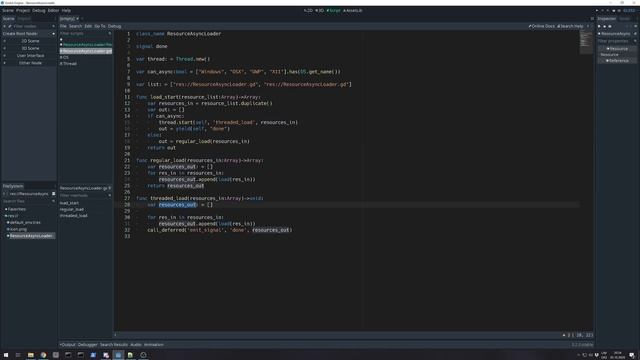Select the Thread help entry

point(68,64)
